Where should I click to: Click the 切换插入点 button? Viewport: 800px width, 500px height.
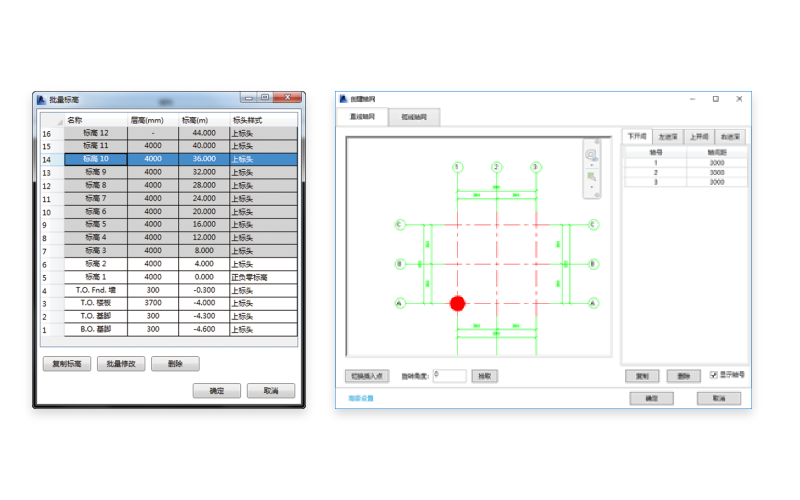pos(367,376)
